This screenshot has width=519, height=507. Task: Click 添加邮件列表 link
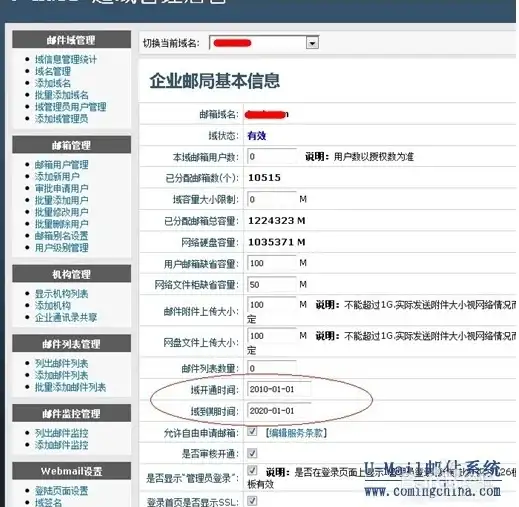[x=61, y=375]
